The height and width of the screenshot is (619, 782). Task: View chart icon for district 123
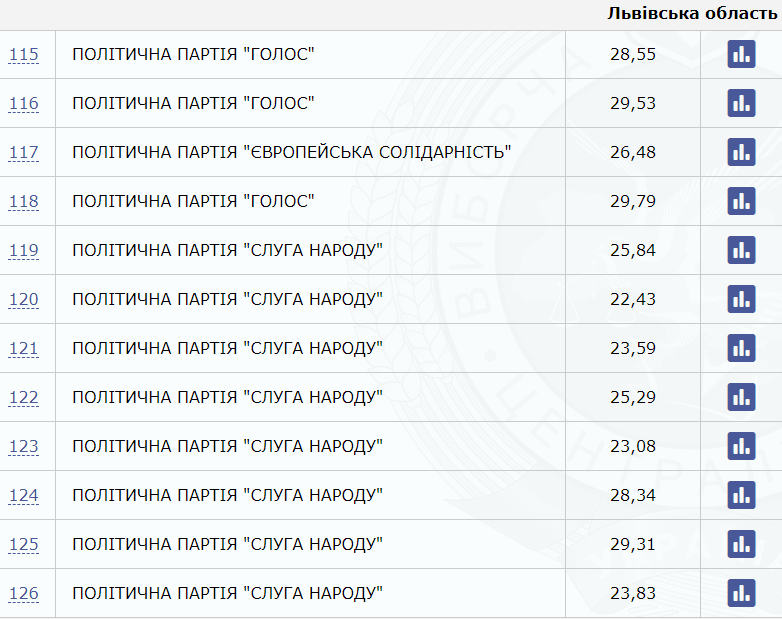(741, 446)
